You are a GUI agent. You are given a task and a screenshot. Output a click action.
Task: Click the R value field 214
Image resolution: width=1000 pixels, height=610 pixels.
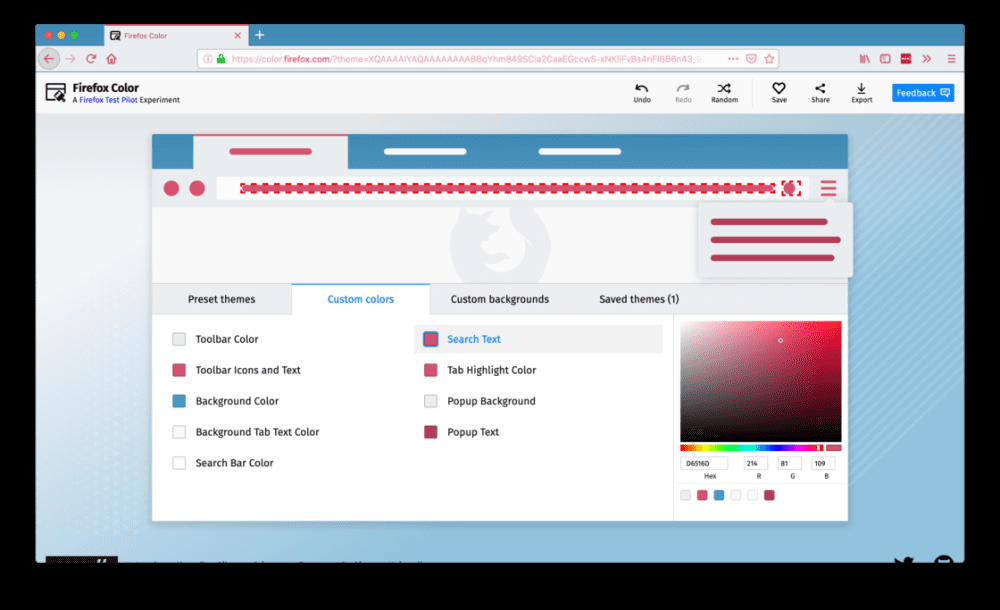pos(755,463)
